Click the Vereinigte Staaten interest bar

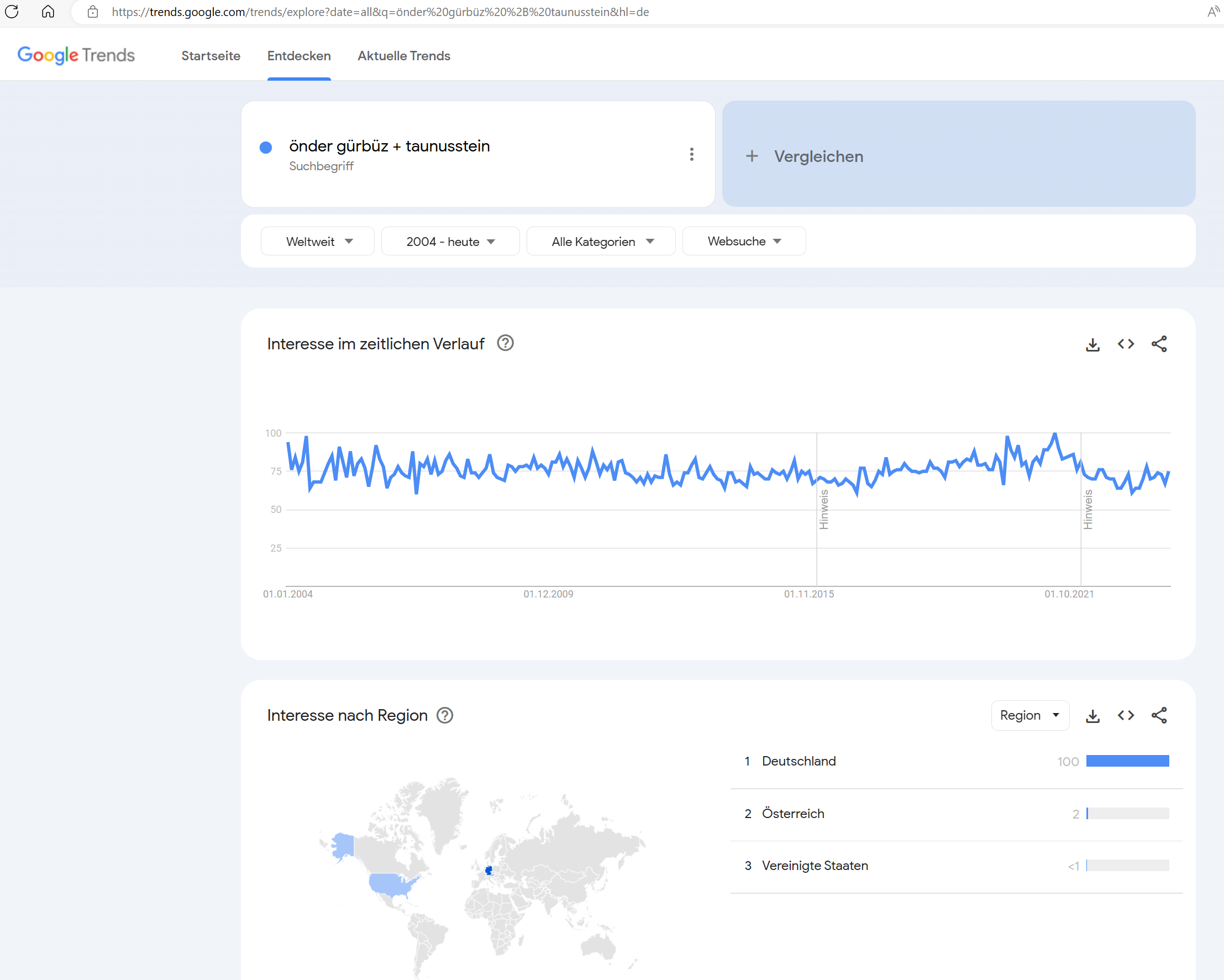pyautogui.click(x=1127, y=866)
